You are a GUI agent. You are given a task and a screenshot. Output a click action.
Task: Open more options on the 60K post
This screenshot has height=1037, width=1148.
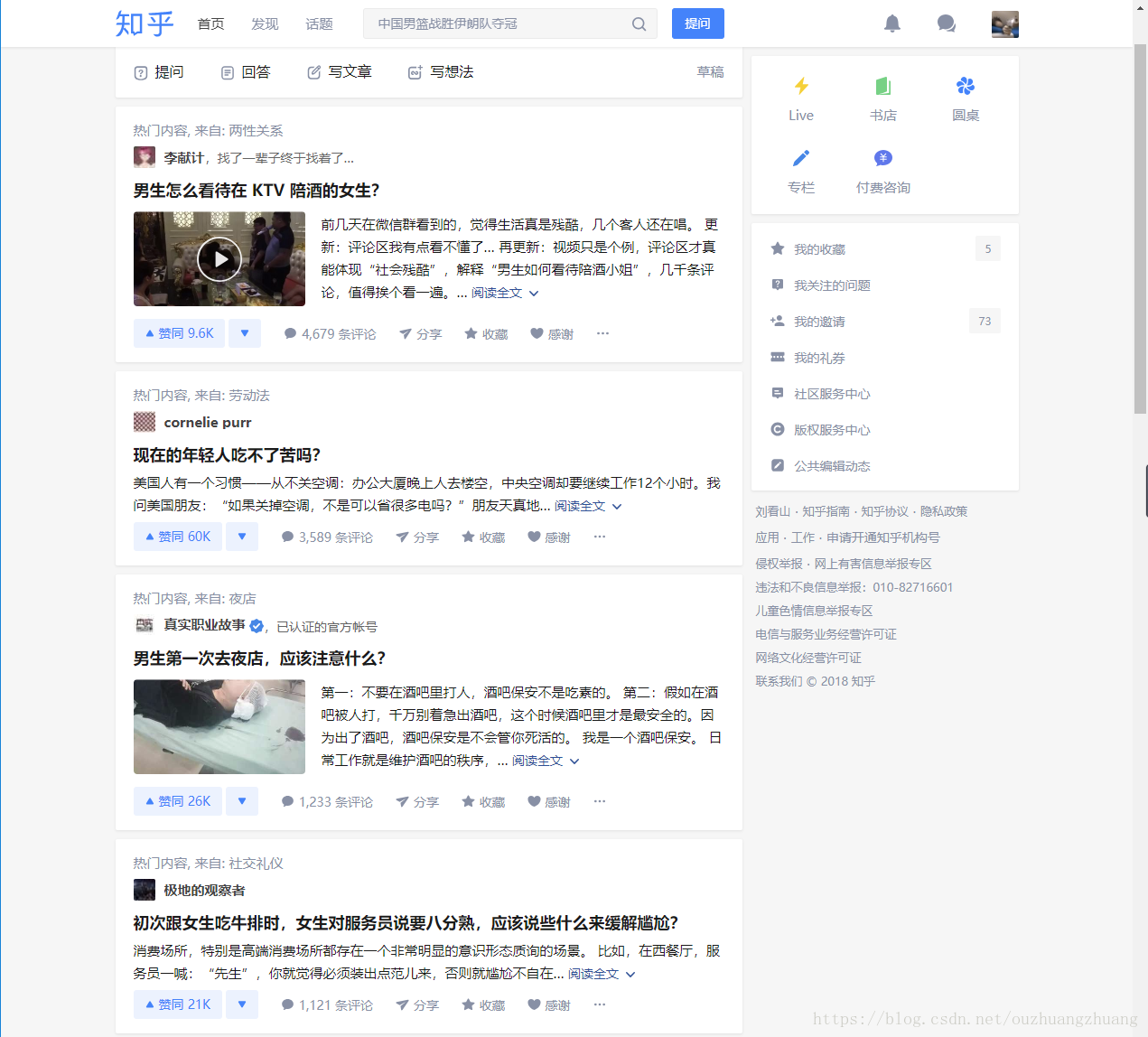point(600,537)
